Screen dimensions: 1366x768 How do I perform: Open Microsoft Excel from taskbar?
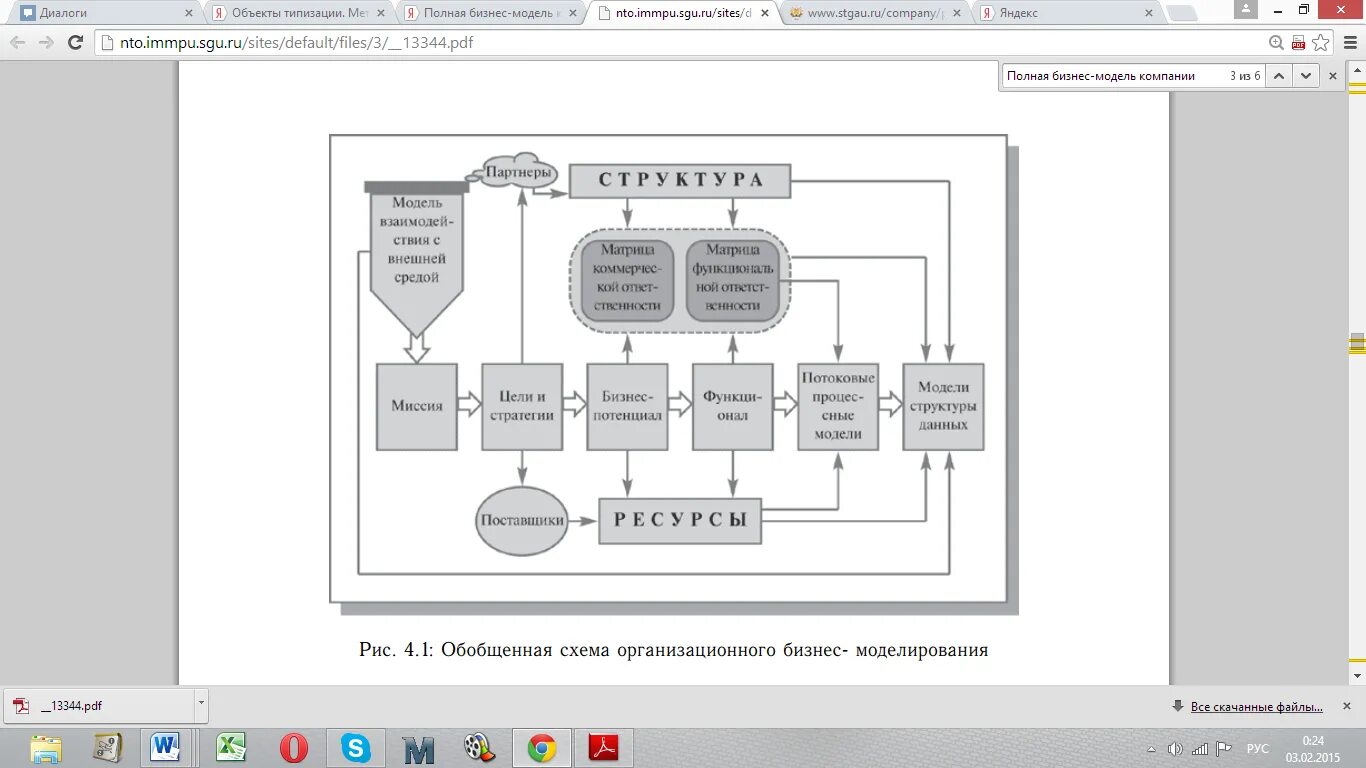coord(231,747)
